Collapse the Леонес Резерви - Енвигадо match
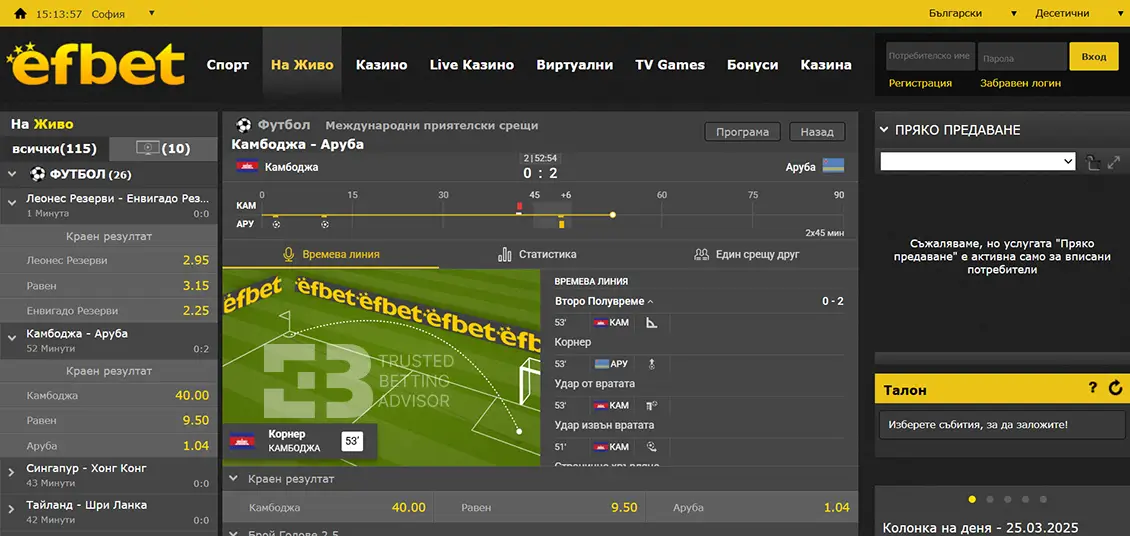This screenshot has height=536, width=1130. (12, 203)
